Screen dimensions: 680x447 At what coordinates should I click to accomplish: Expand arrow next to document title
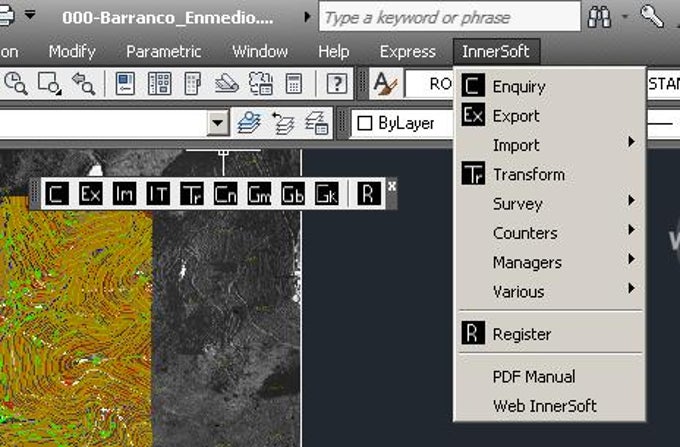click(x=307, y=17)
